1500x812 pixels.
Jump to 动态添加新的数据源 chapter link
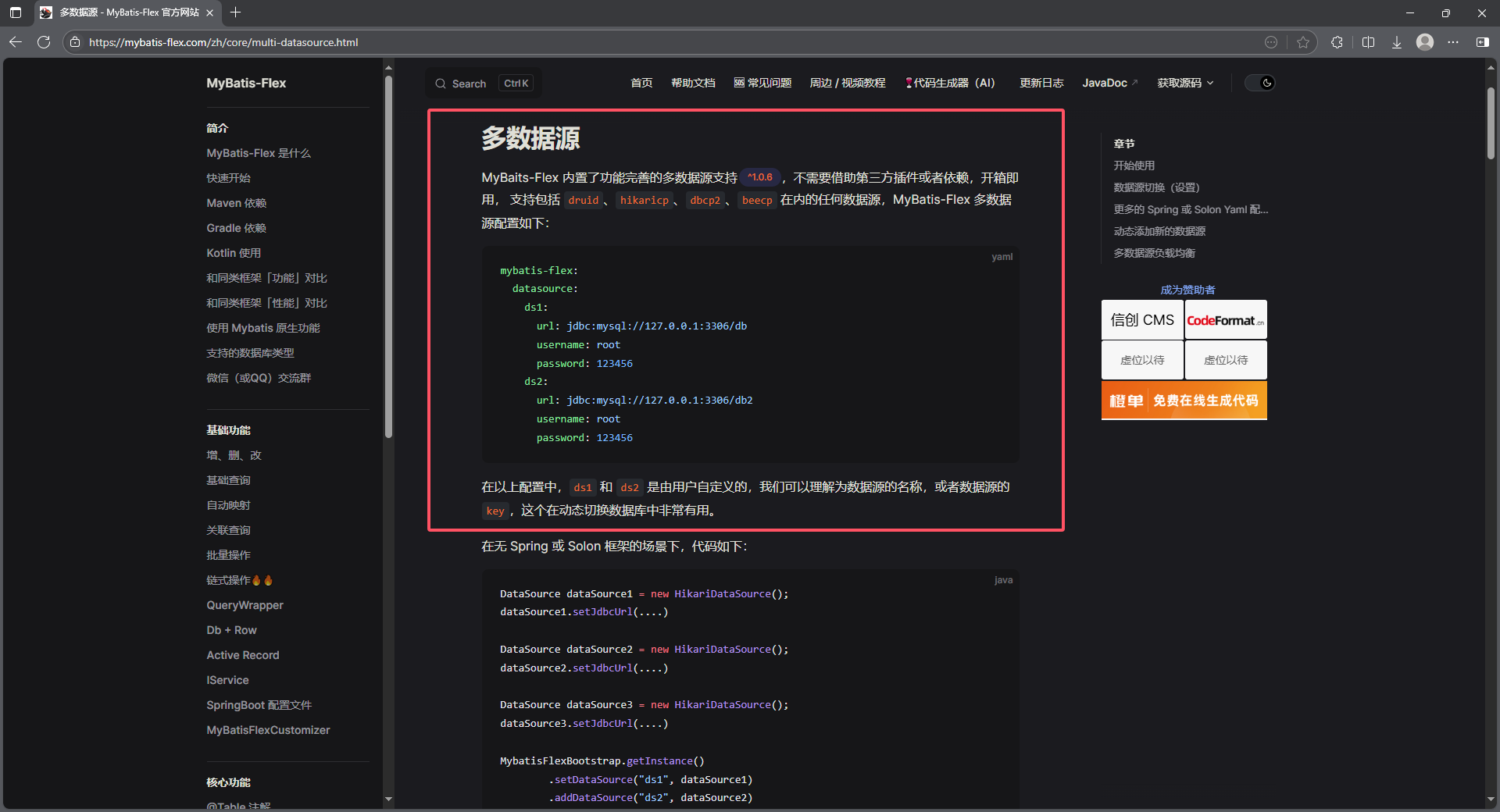point(1160,231)
